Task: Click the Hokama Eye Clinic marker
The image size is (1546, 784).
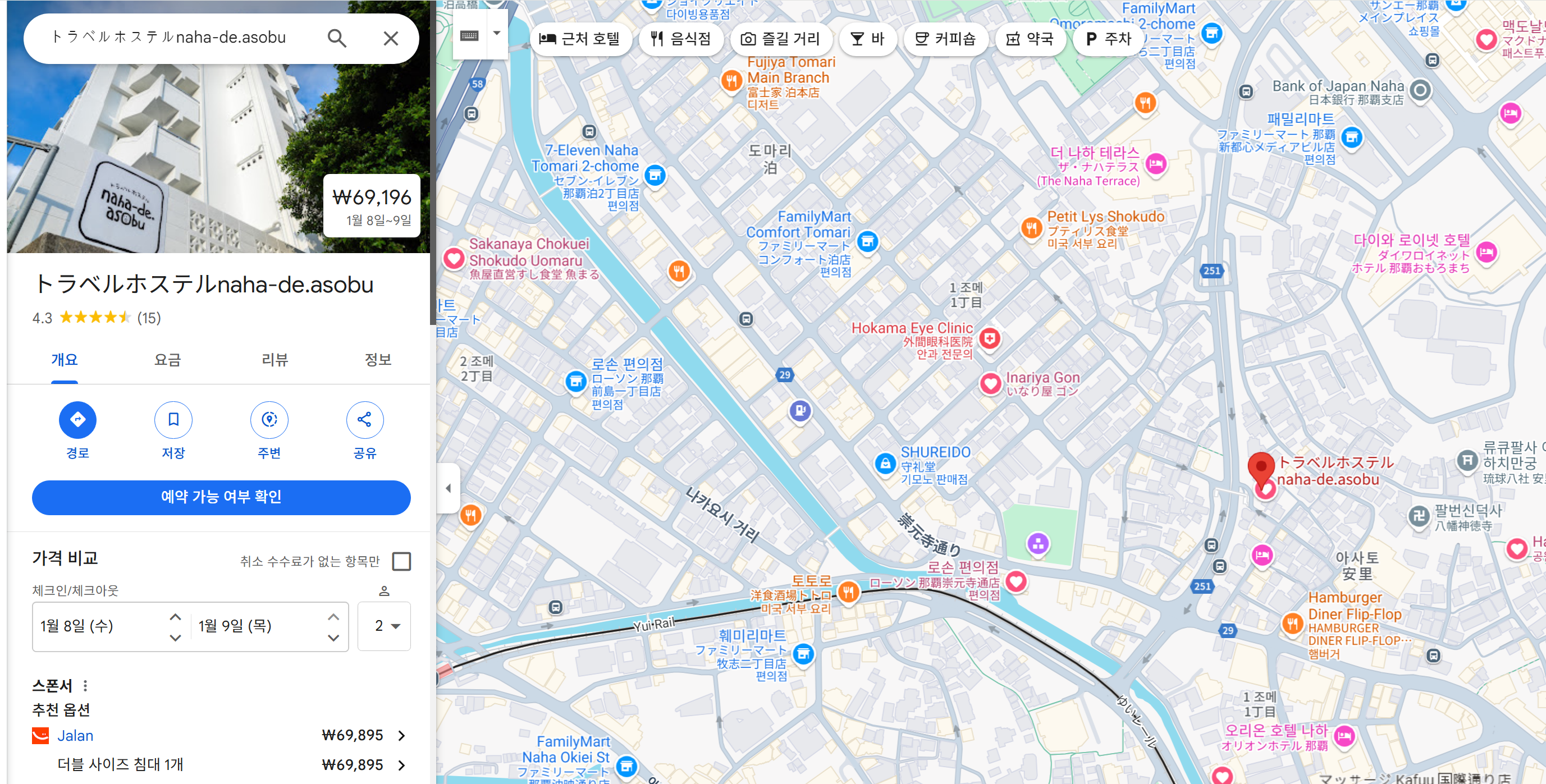Action: (x=989, y=338)
